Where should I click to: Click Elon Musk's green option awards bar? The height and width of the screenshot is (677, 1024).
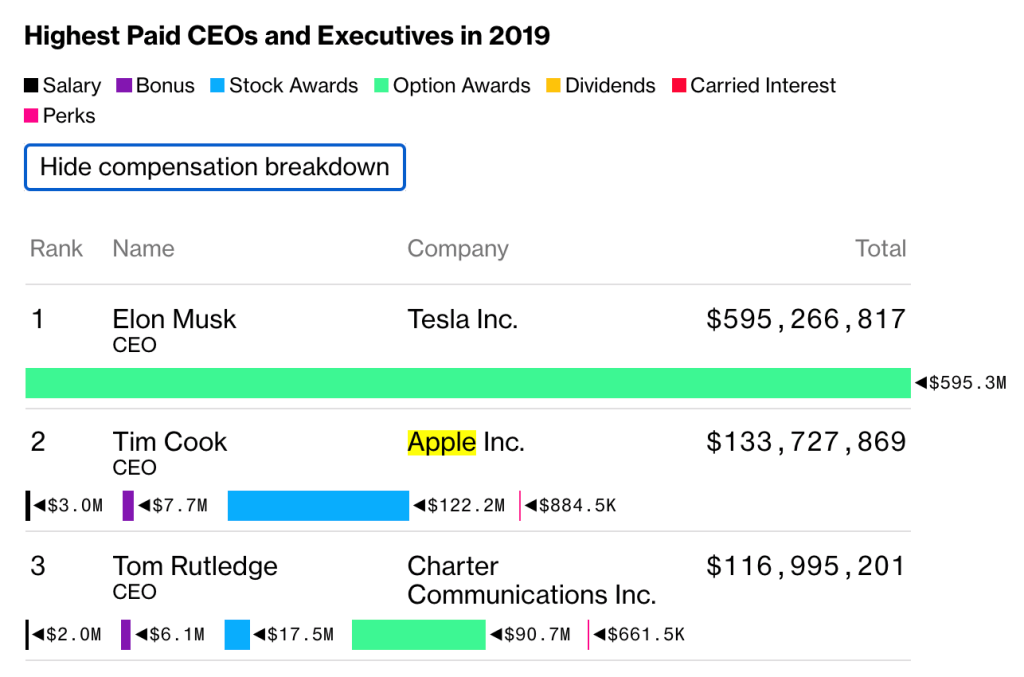coord(467,383)
